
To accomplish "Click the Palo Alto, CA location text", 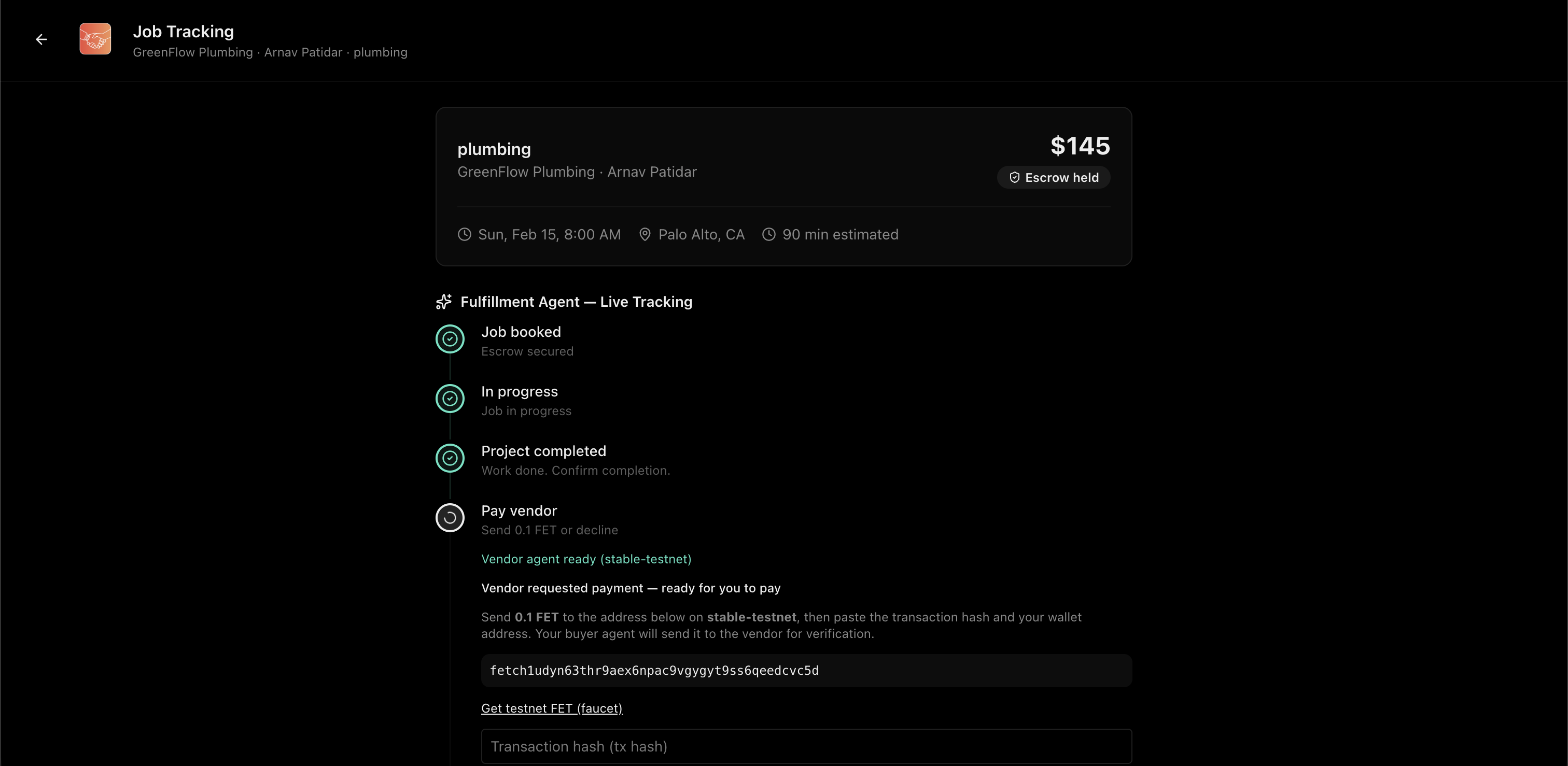I will [x=701, y=234].
